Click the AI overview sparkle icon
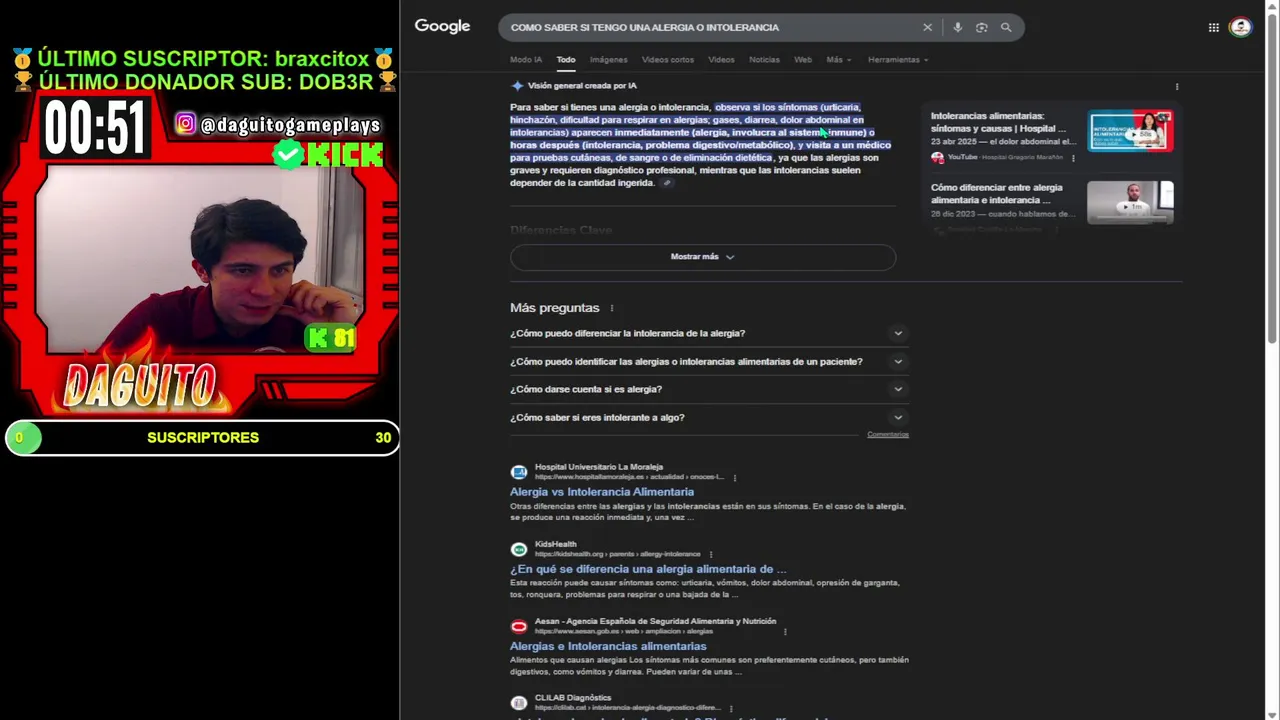 pos(517,86)
